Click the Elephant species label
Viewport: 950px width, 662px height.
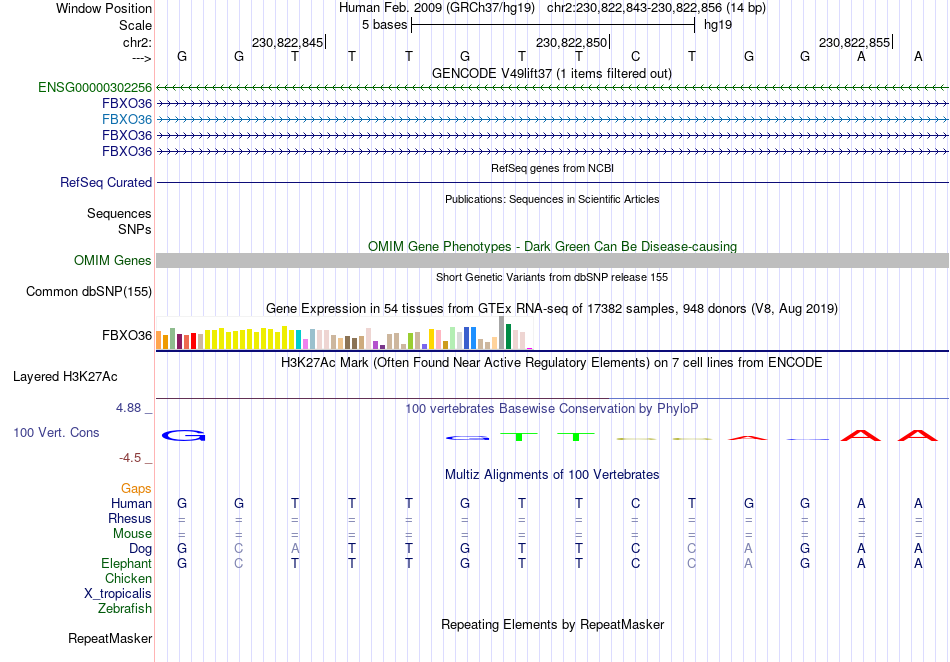(x=126, y=563)
